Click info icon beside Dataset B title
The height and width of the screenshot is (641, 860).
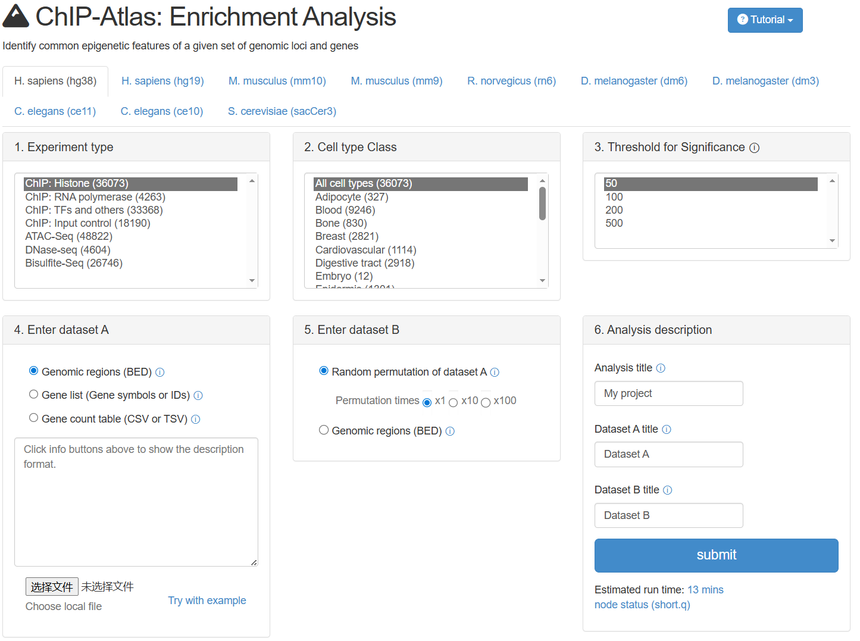(667, 490)
